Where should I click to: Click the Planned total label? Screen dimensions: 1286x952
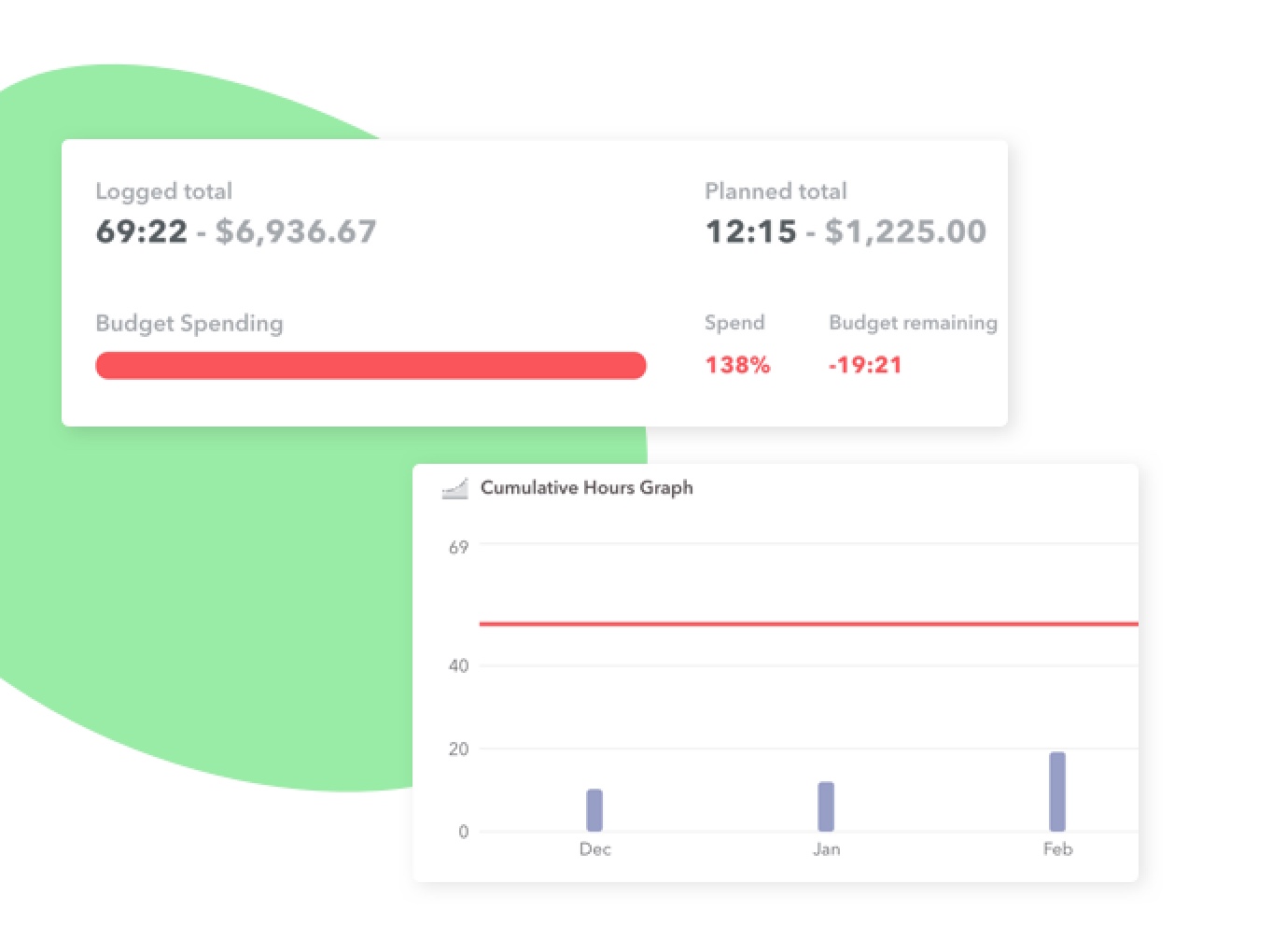point(776,191)
